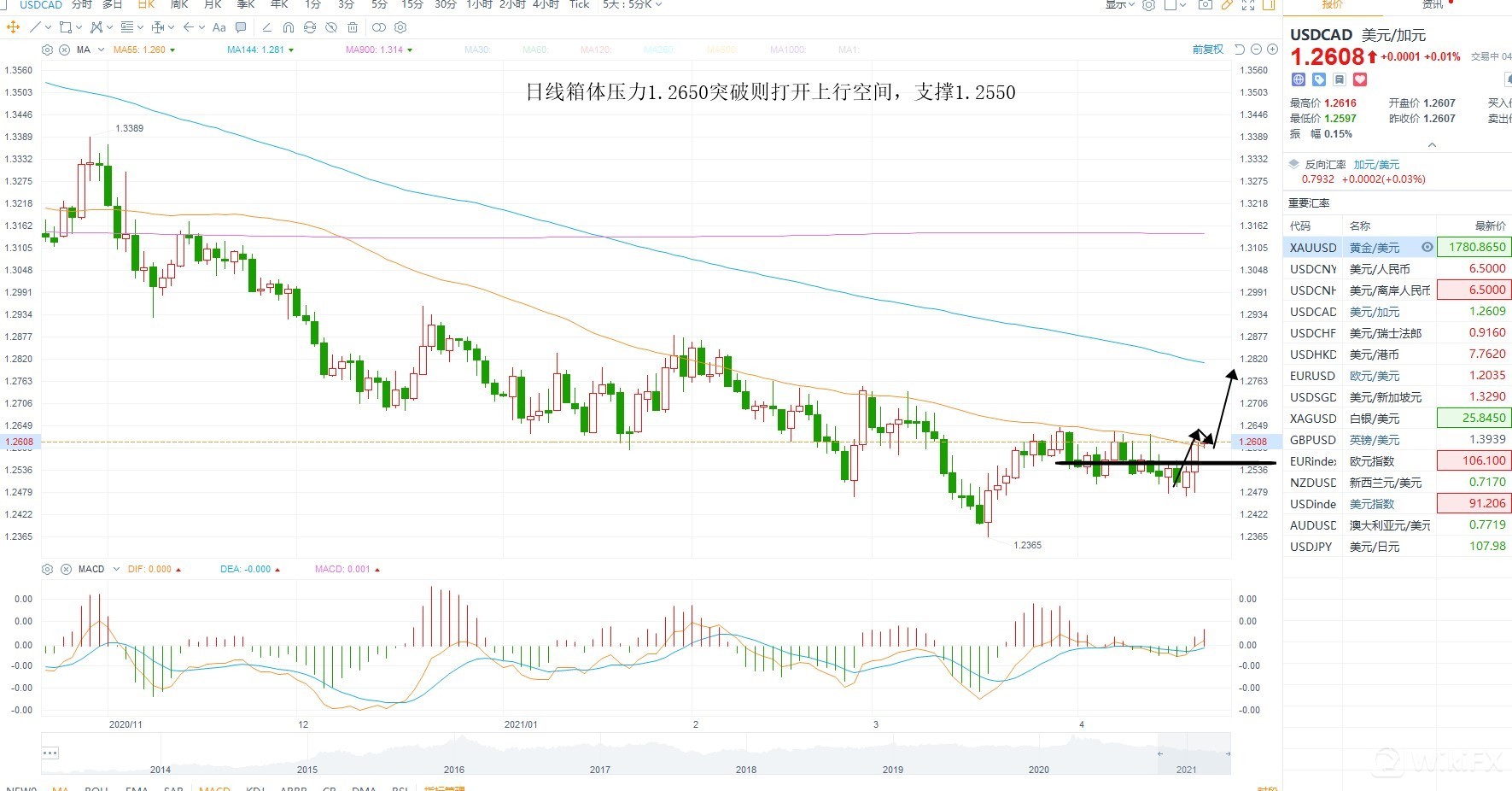Open the MA144 line options dropdown

pyautogui.click(x=291, y=50)
